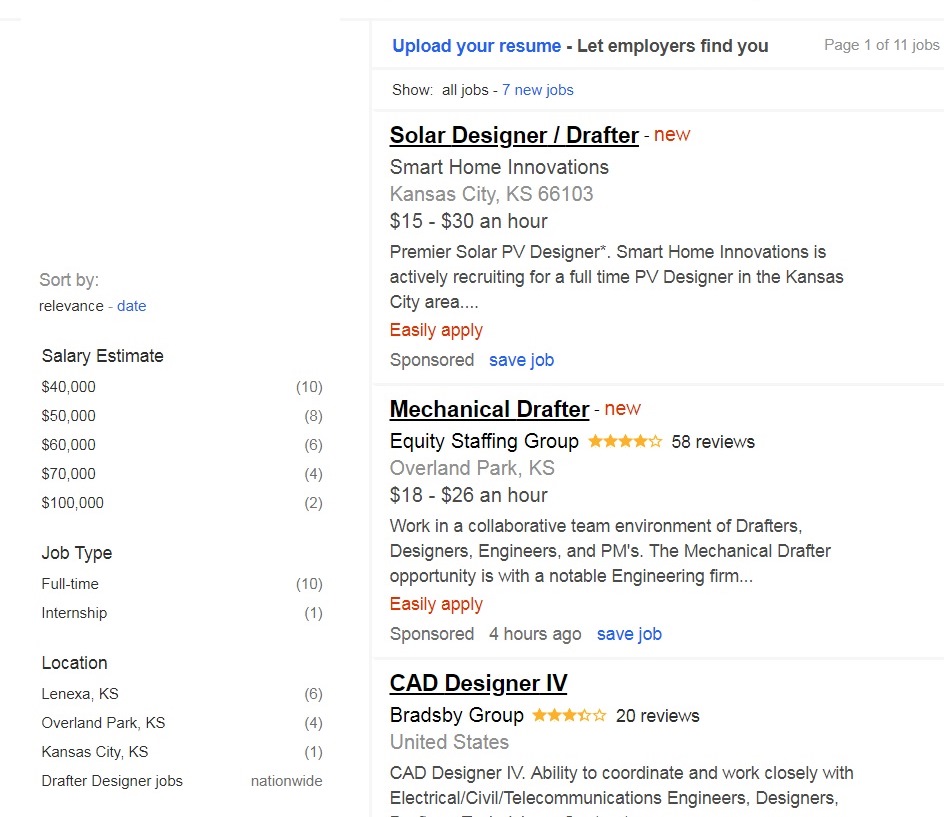The image size is (944, 817).
Task: Filter by $40,000 salary estimate
Action: 69,387
